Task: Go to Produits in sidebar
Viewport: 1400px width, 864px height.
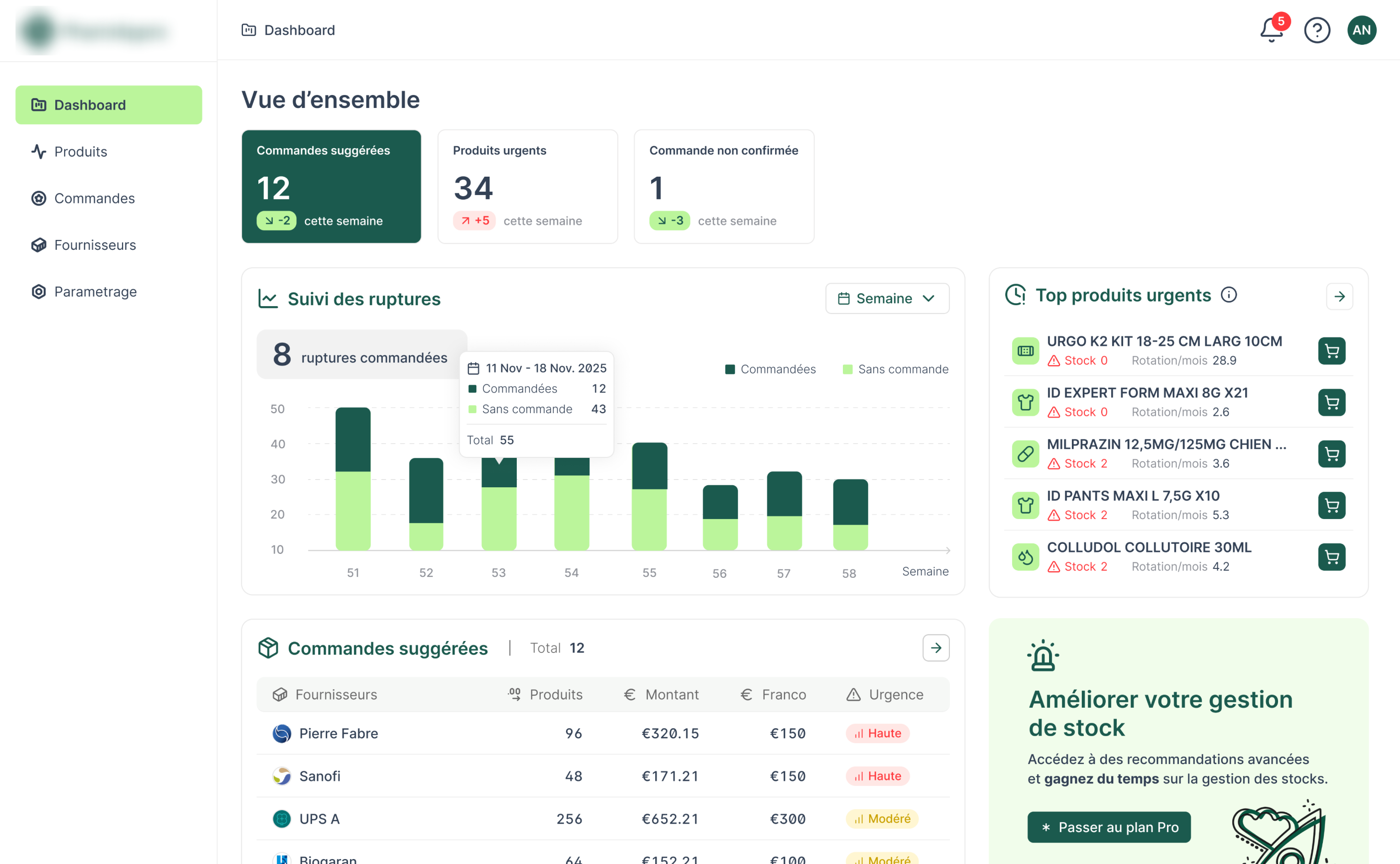Action: pos(81,151)
